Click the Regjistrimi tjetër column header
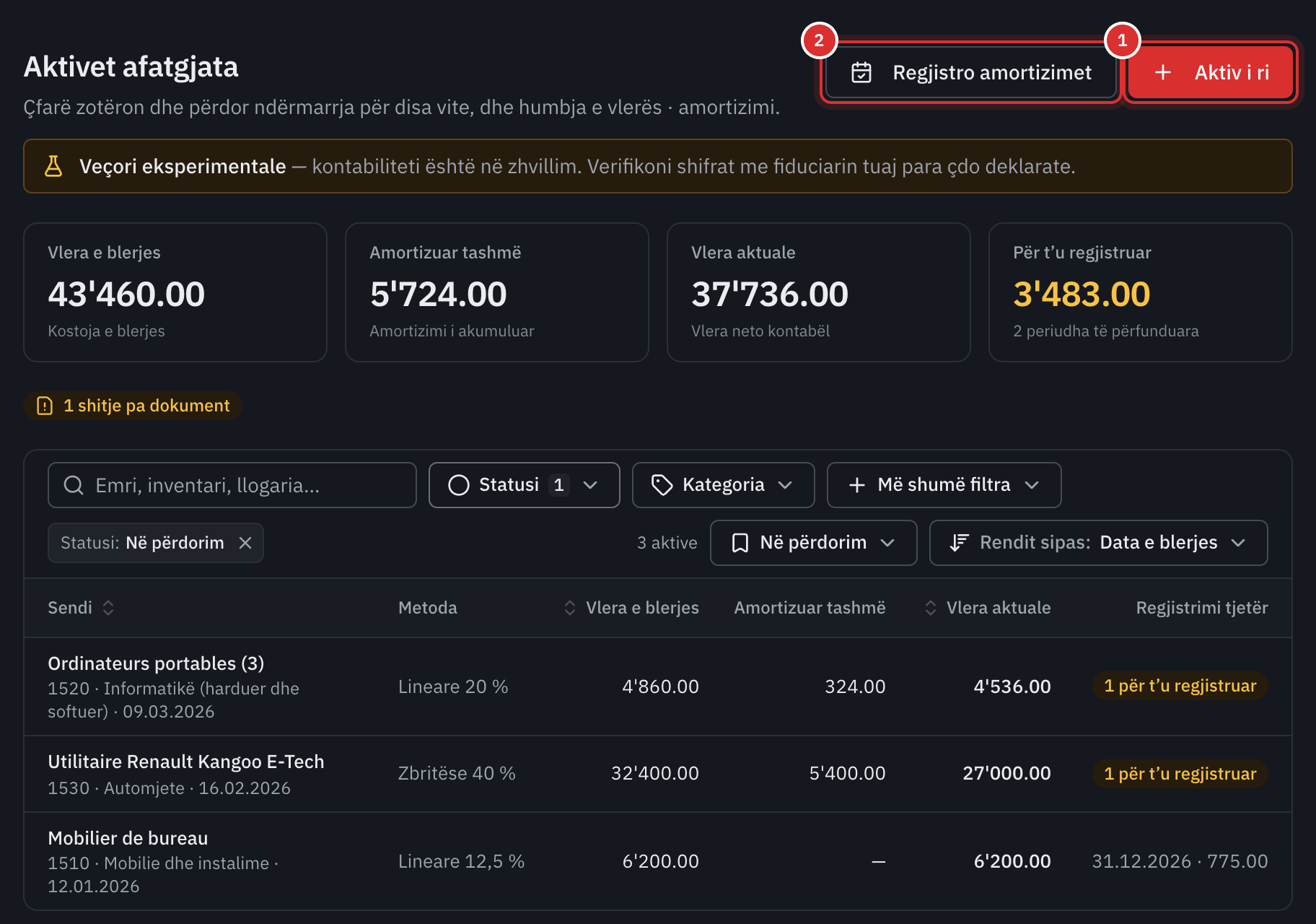 tap(1202, 608)
